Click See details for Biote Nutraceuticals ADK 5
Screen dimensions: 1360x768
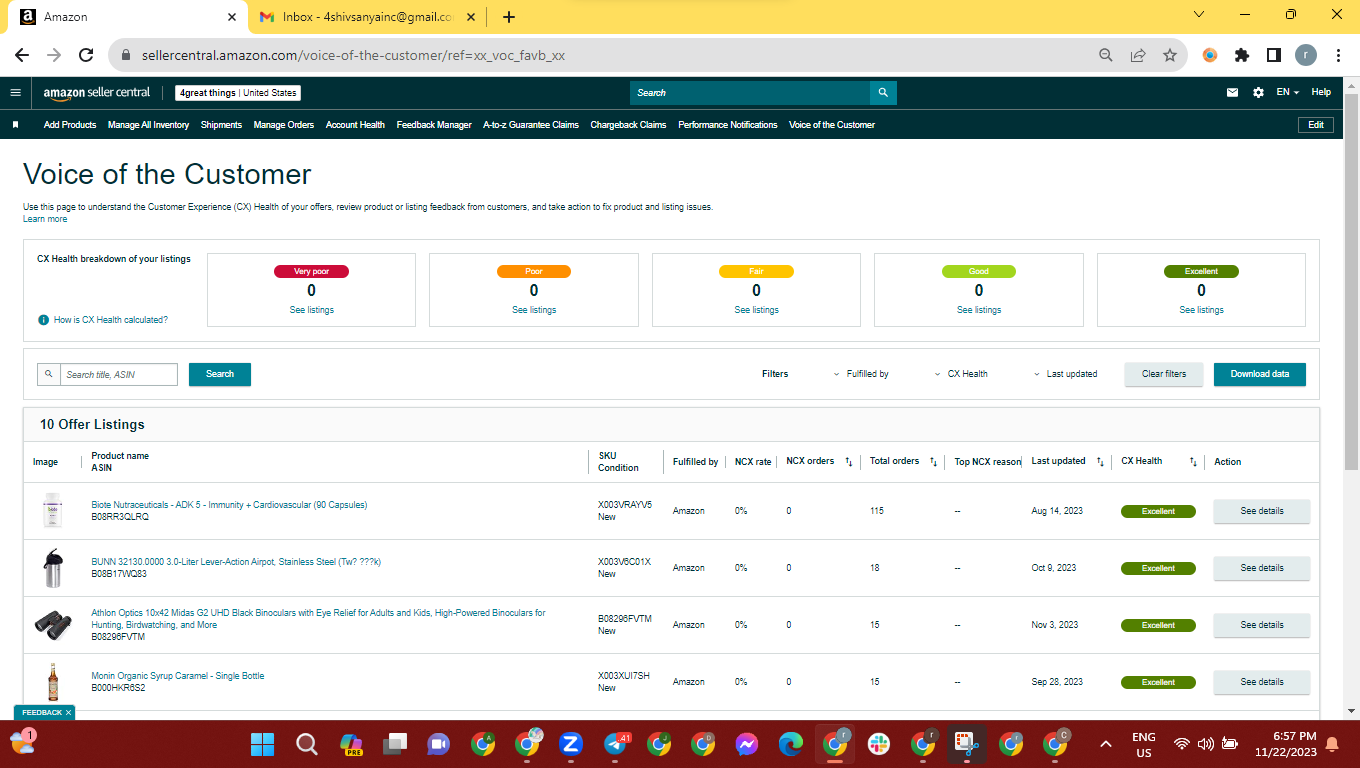1262,511
